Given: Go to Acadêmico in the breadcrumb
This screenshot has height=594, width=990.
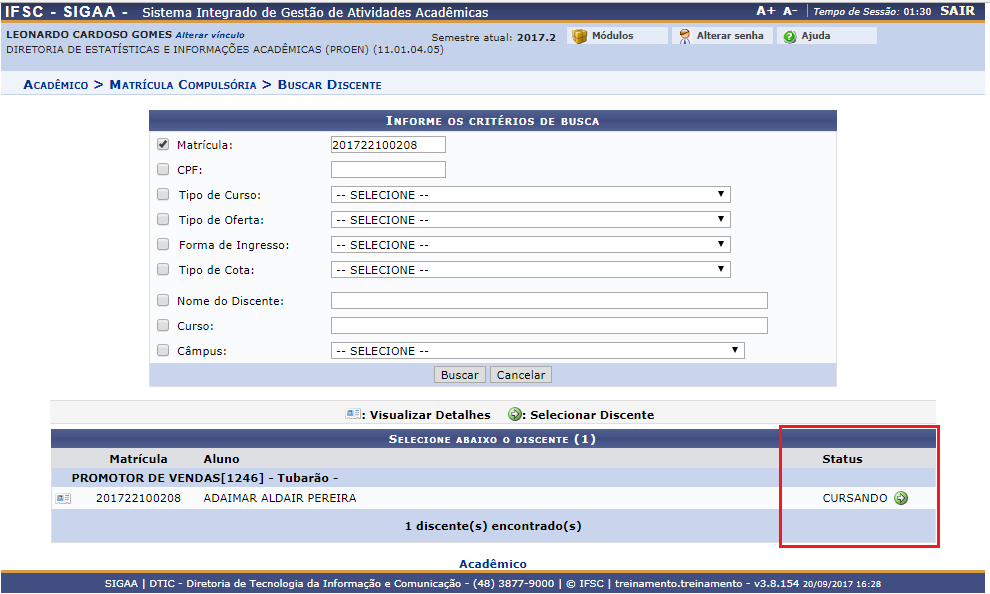Looking at the screenshot, I should [x=55, y=85].
